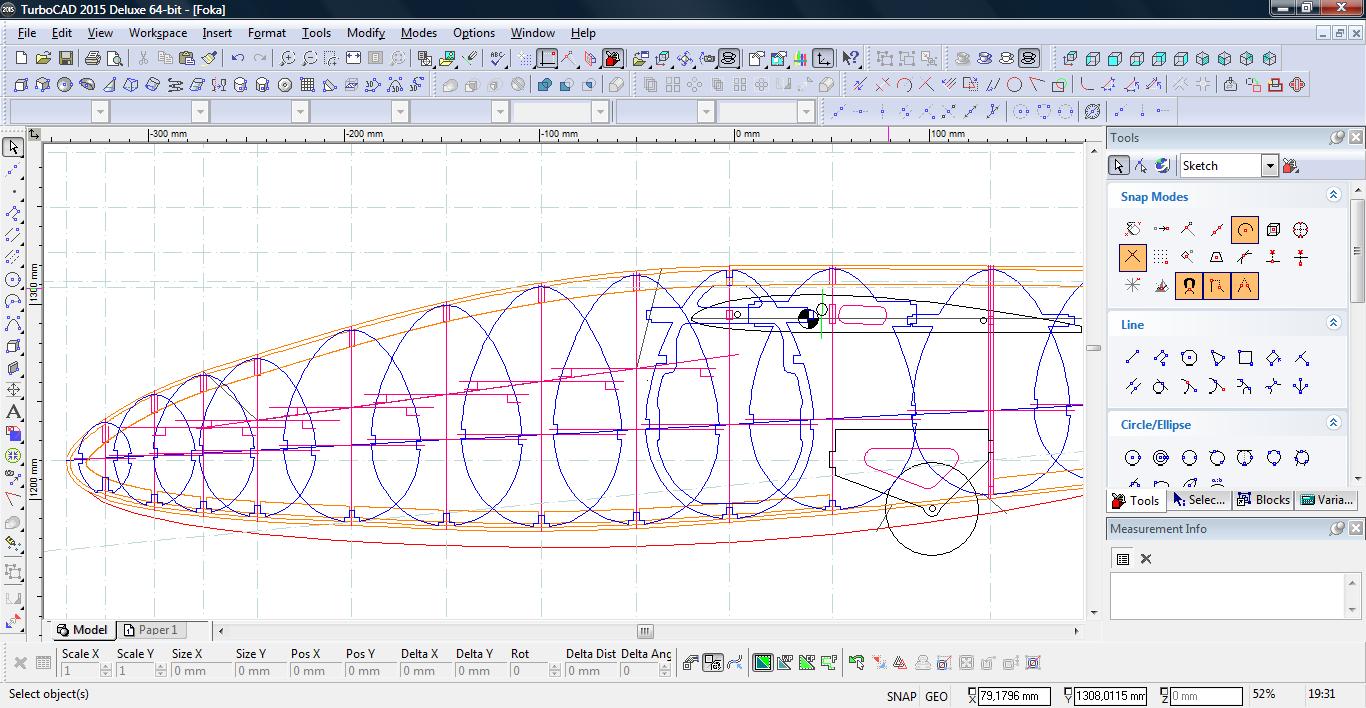
Task: Click the Open folder icon
Action: coord(43,59)
